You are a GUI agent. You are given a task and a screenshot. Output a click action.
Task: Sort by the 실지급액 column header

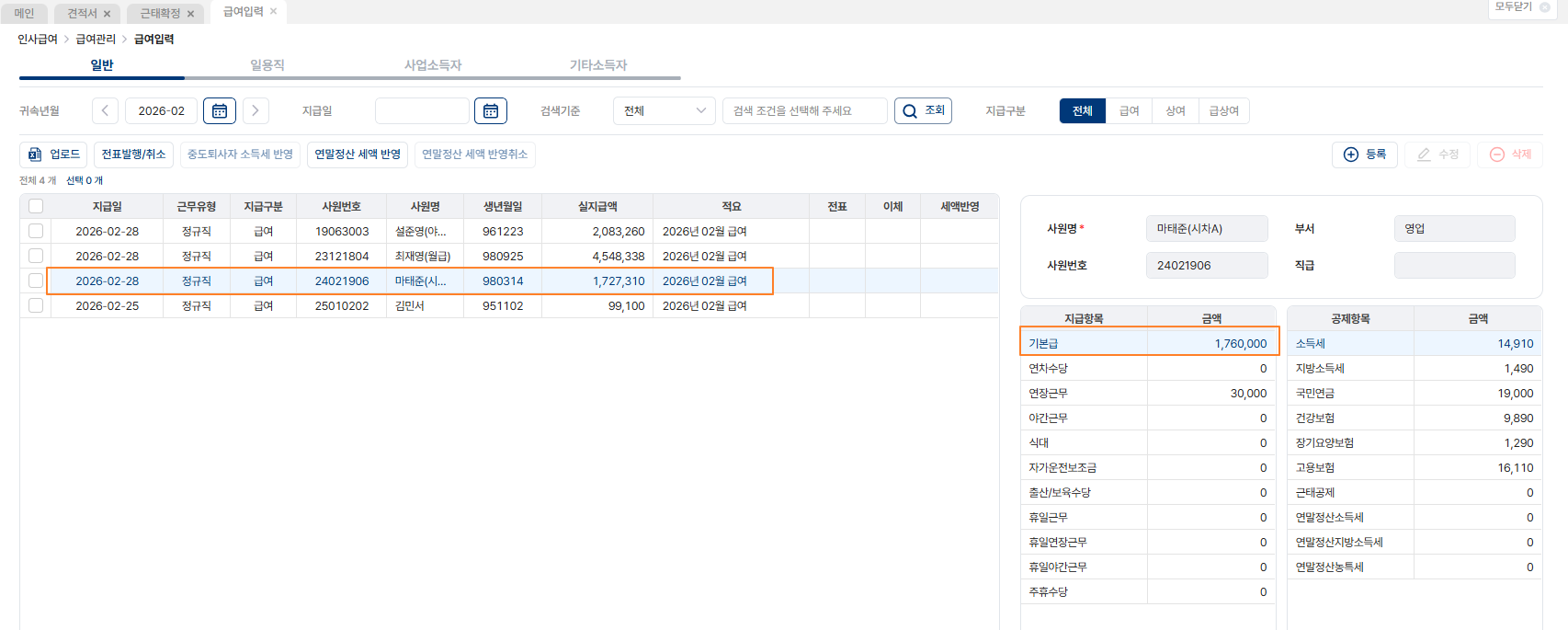[x=597, y=206]
